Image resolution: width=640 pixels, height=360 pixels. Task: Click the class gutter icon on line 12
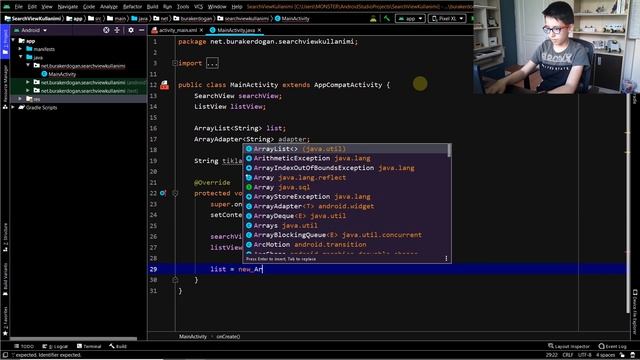point(164,85)
